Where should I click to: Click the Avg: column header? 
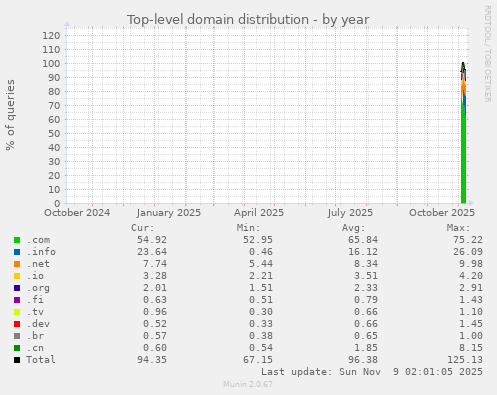tap(354, 228)
